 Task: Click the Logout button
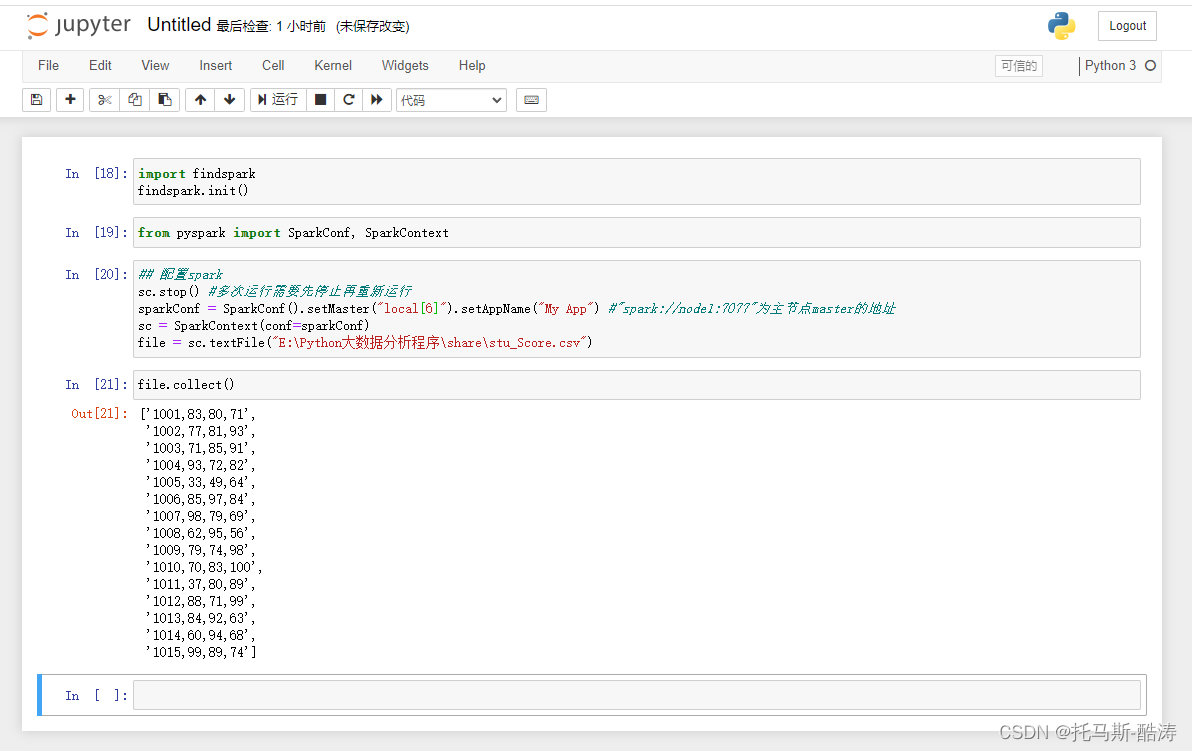coord(1127,25)
